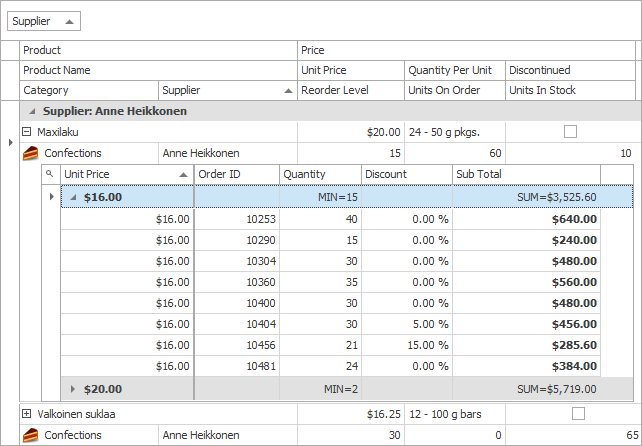Toggle the Discontinued checkbox for Maxilaku
This screenshot has height=446, width=642.
(570, 131)
